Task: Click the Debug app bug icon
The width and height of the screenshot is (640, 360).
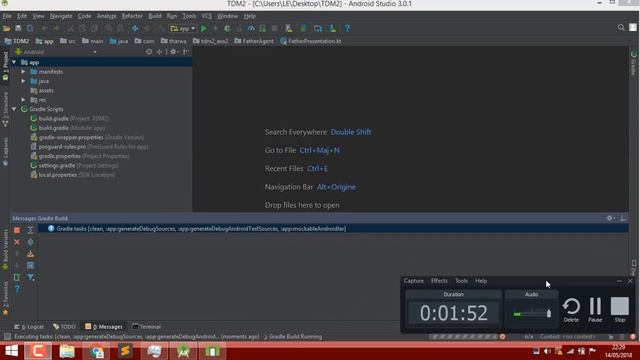Action: [227, 28]
